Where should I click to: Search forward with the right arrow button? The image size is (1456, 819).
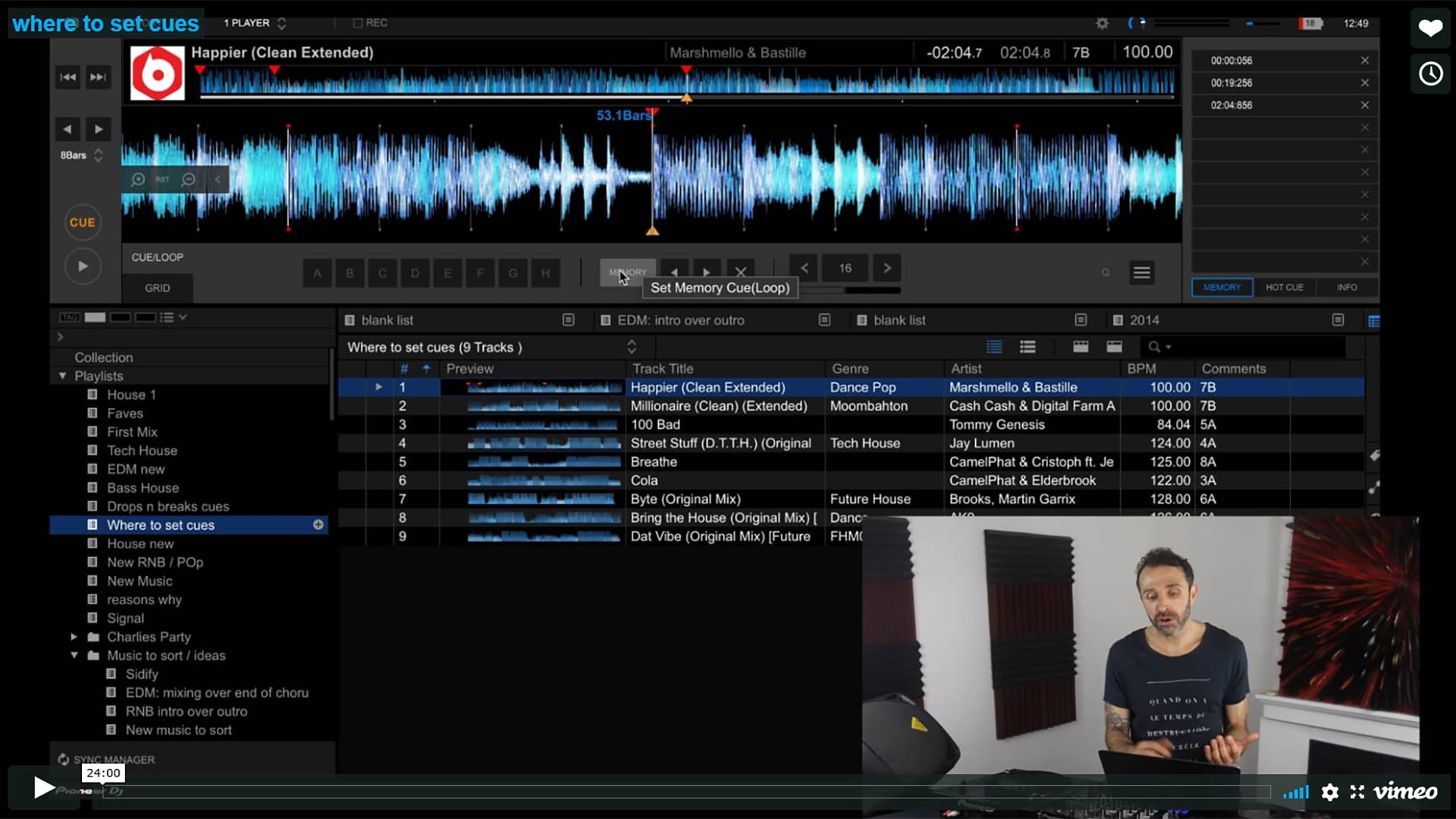coord(98,129)
